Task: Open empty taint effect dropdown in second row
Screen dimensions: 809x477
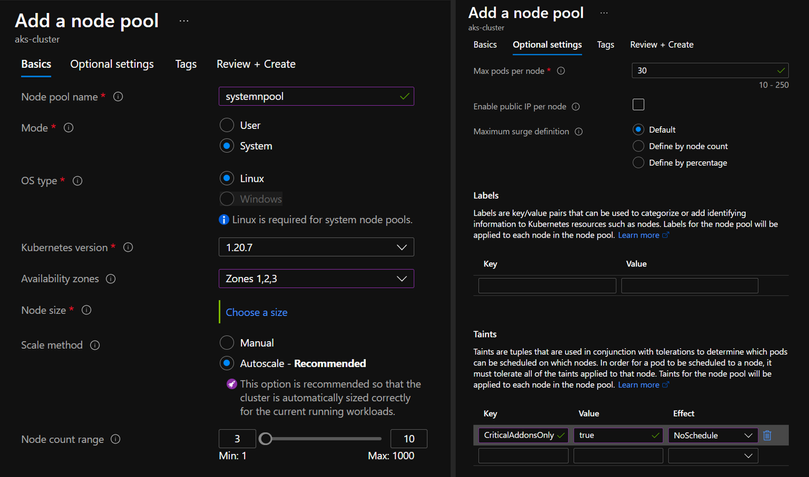Action: [x=713, y=456]
